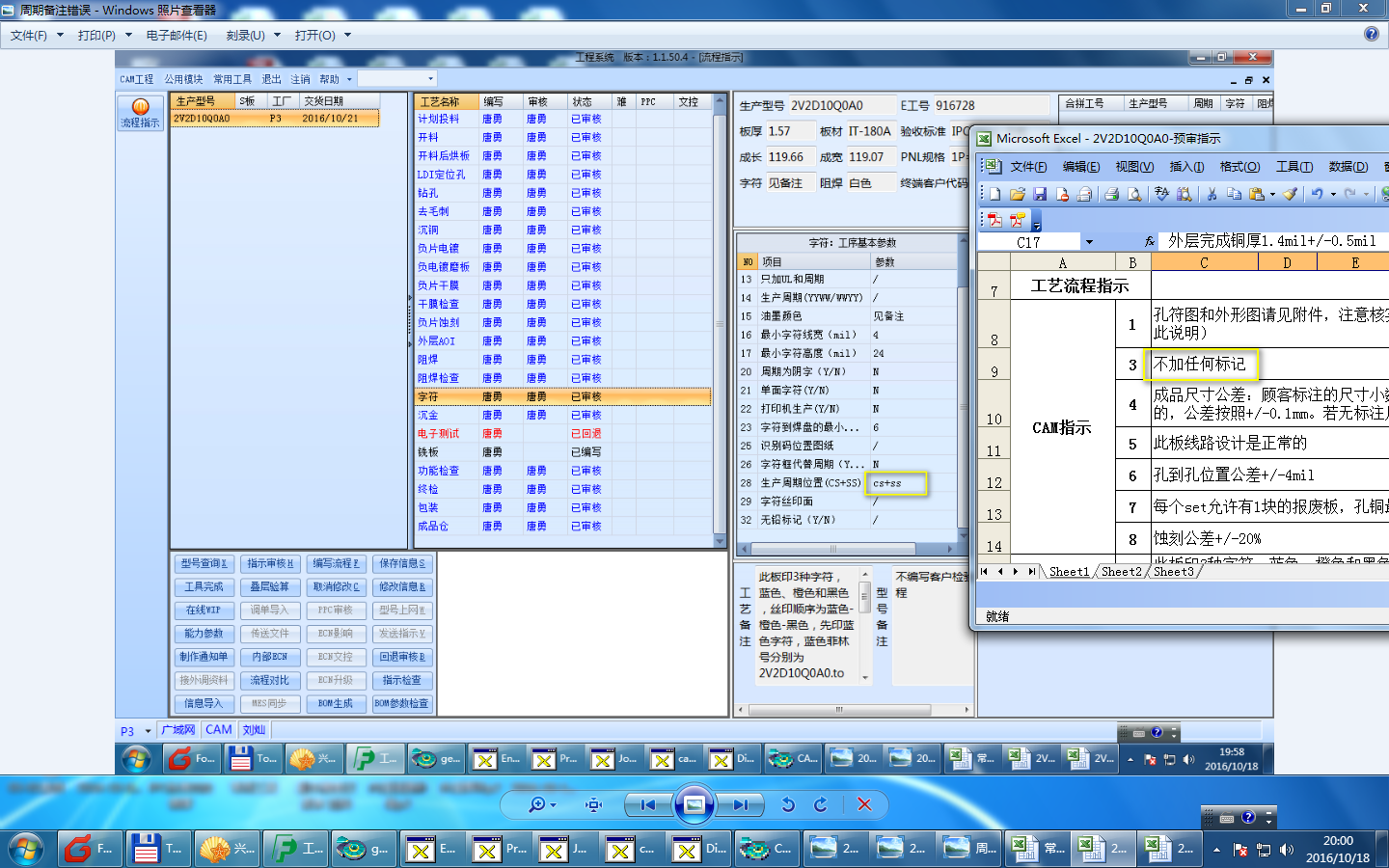Click the process list vertical scrollbar
The image size is (1389, 868).
(719, 323)
